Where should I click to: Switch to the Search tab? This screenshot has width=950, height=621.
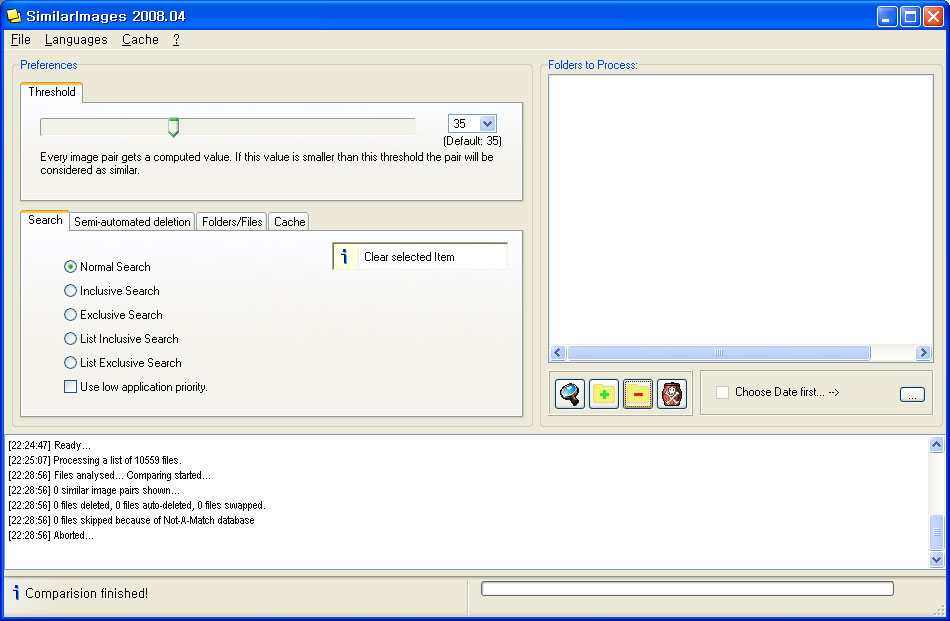tap(45, 220)
